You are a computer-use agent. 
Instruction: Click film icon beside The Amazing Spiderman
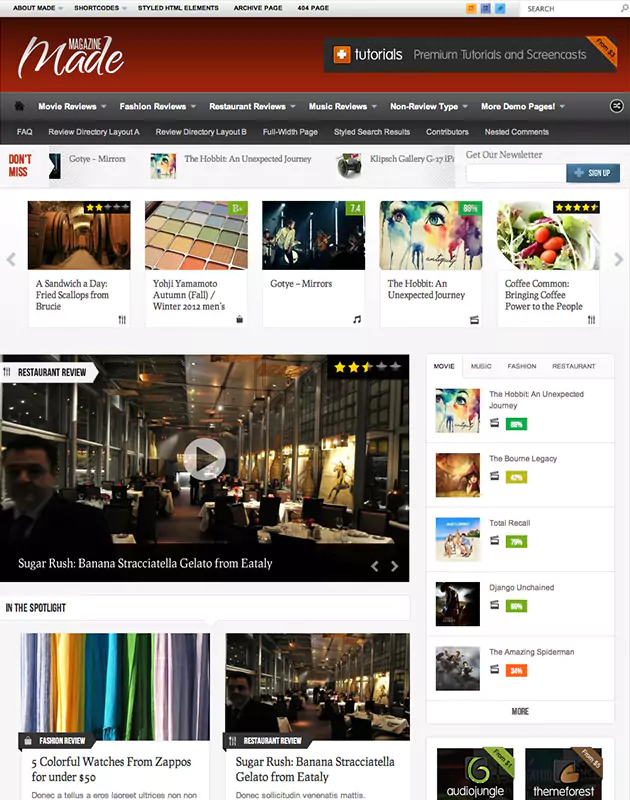pyautogui.click(x=494, y=668)
